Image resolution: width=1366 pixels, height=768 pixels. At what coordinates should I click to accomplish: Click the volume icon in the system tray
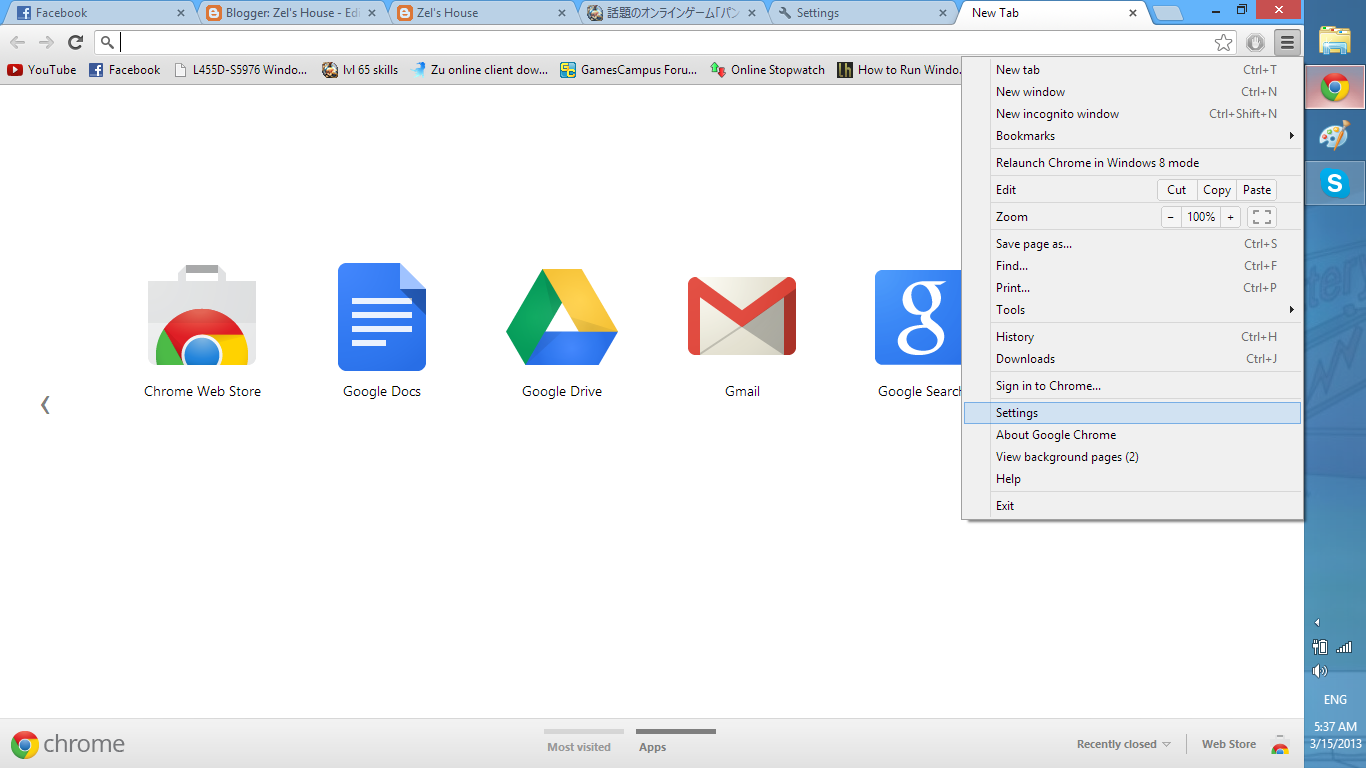click(1320, 671)
